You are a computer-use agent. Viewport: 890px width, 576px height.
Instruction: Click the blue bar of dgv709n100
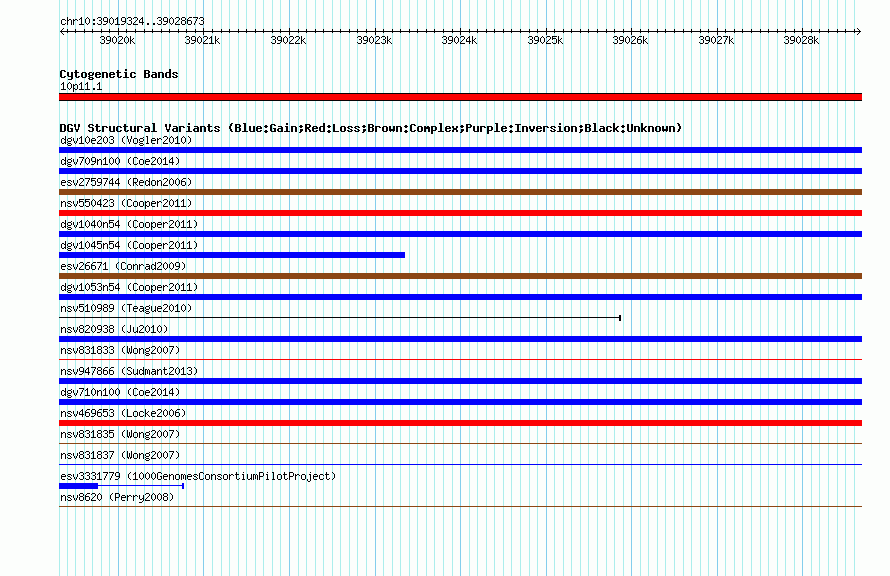460,171
